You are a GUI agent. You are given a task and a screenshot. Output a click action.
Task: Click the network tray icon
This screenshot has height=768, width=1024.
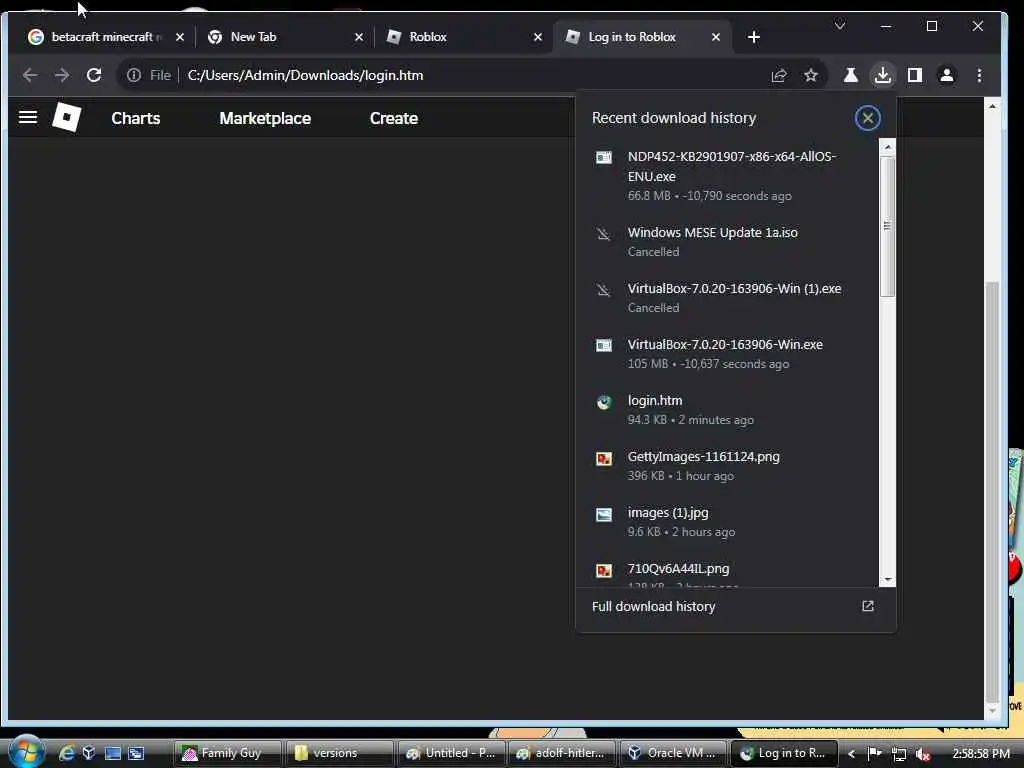(x=899, y=754)
